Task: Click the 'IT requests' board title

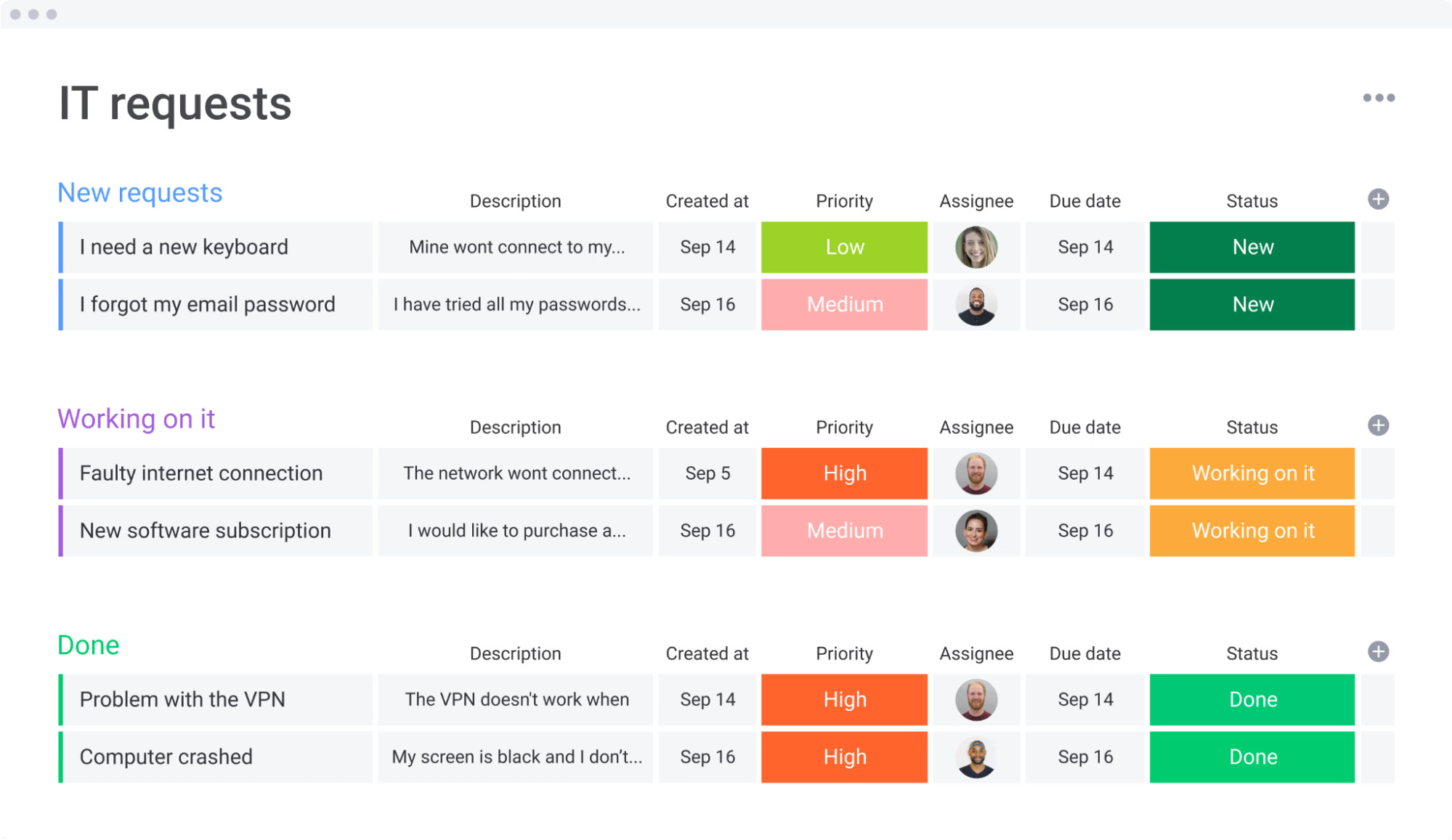Action: point(175,102)
